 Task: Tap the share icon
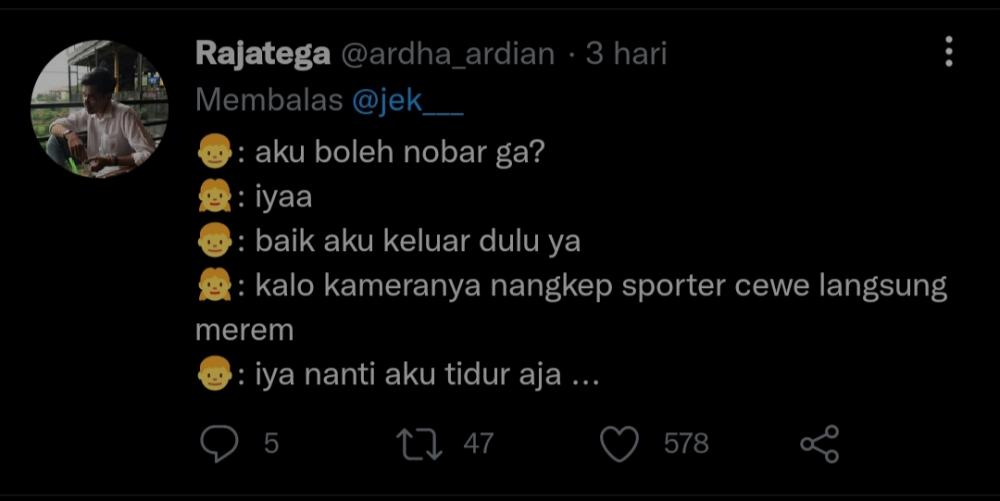coord(820,444)
